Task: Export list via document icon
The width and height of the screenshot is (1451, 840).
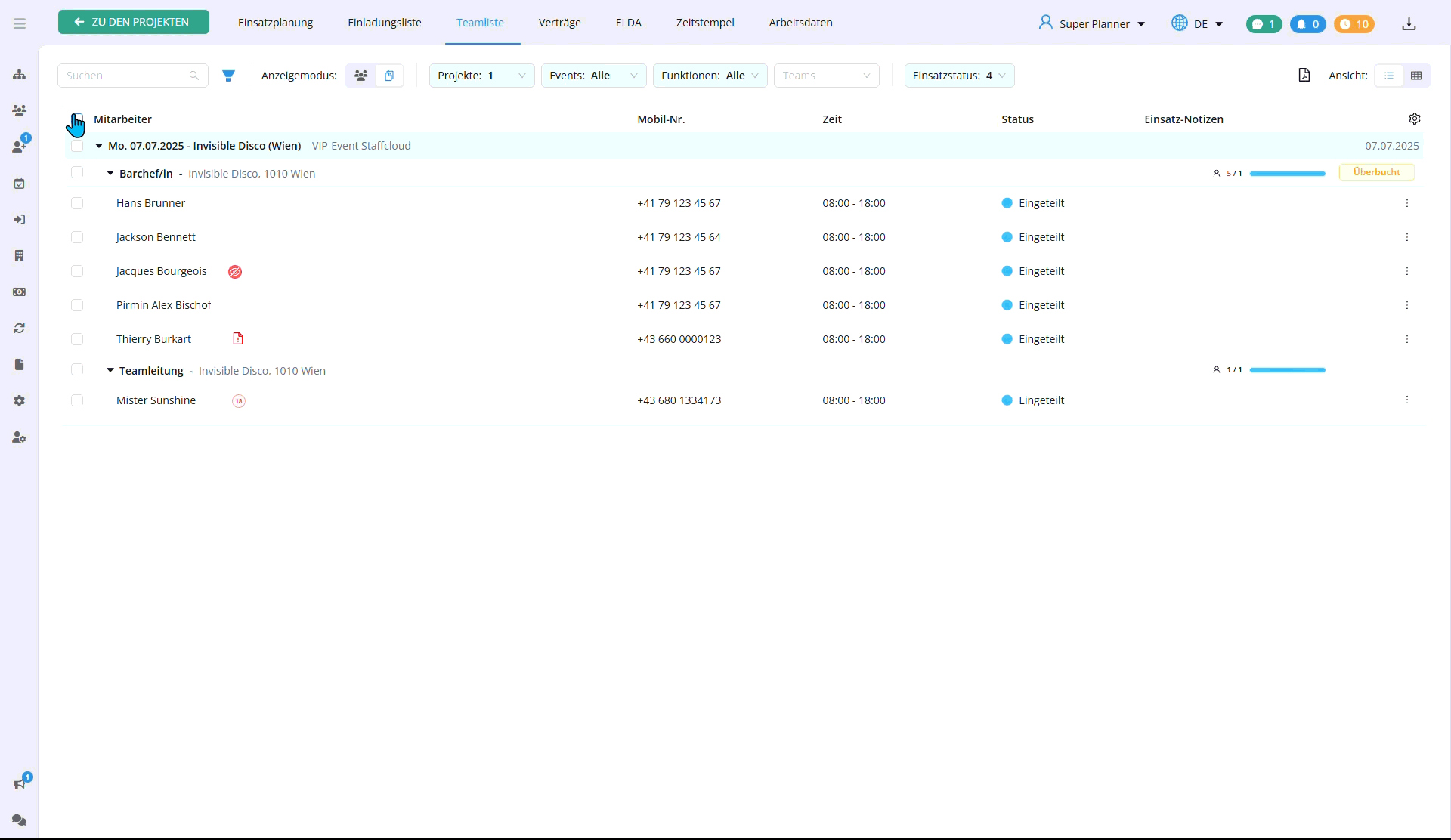Action: click(1304, 76)
